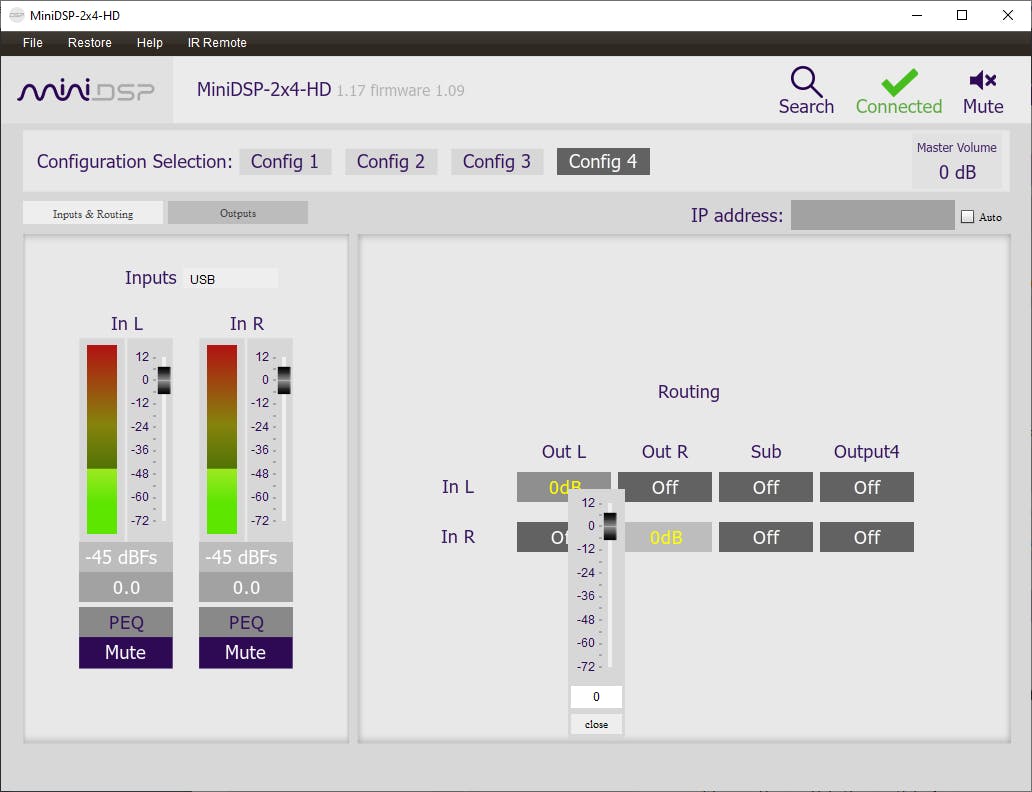Click the routing popup gain slider handle
Image resolution: width=1032 pixels, height=792 pixels.
click(x=610, y=526)
